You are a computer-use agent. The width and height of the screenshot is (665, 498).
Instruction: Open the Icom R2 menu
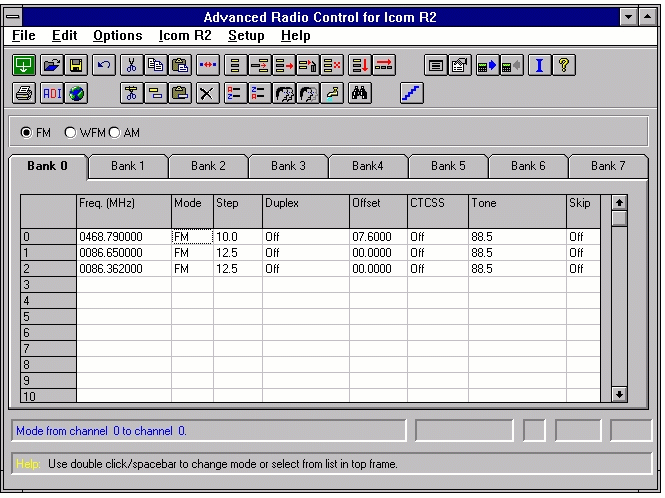pos(185,36)
